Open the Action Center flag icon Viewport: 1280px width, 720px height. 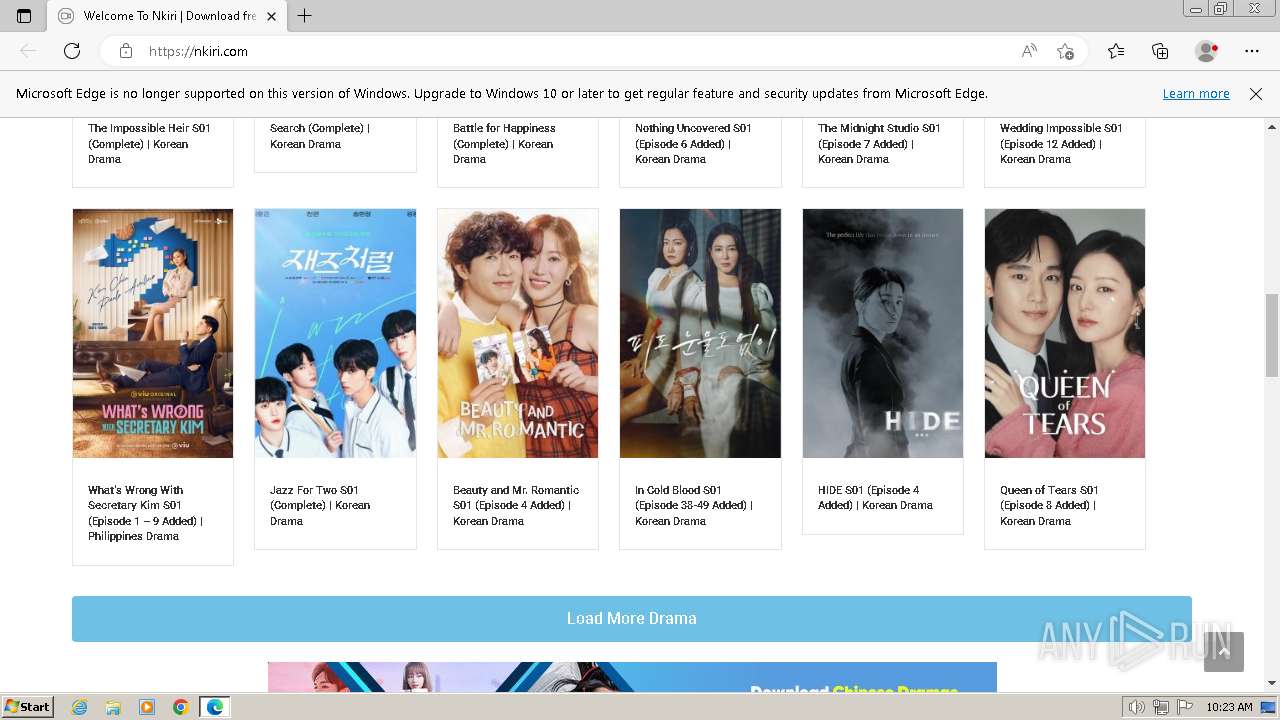tap(1183, 707)
